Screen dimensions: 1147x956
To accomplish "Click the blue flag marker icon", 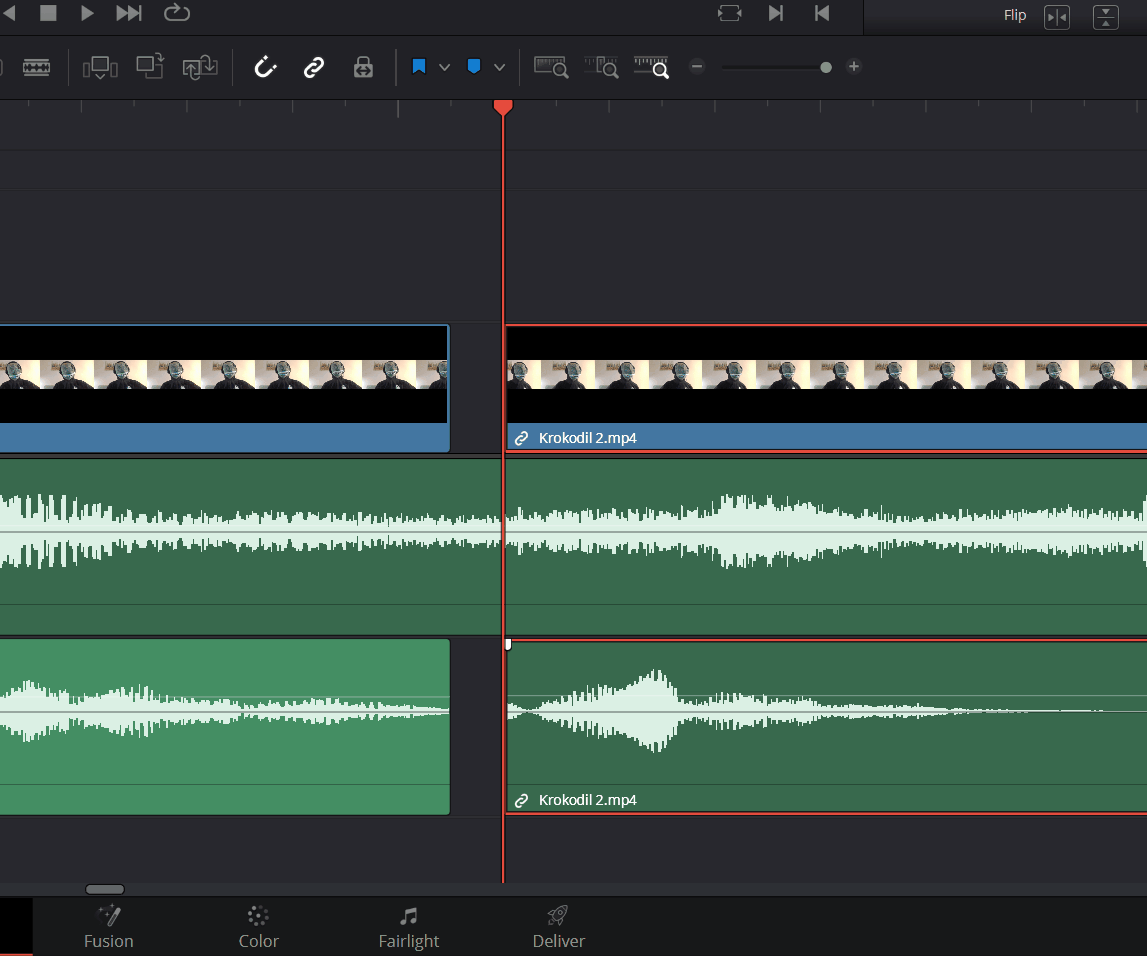I will (419, 67).
